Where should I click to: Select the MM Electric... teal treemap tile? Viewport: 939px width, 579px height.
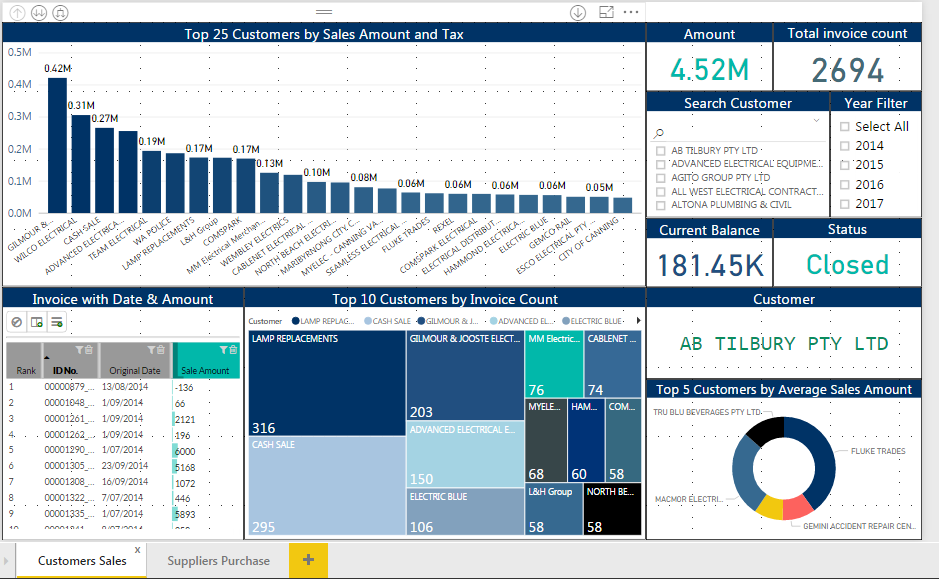[554, 364]
